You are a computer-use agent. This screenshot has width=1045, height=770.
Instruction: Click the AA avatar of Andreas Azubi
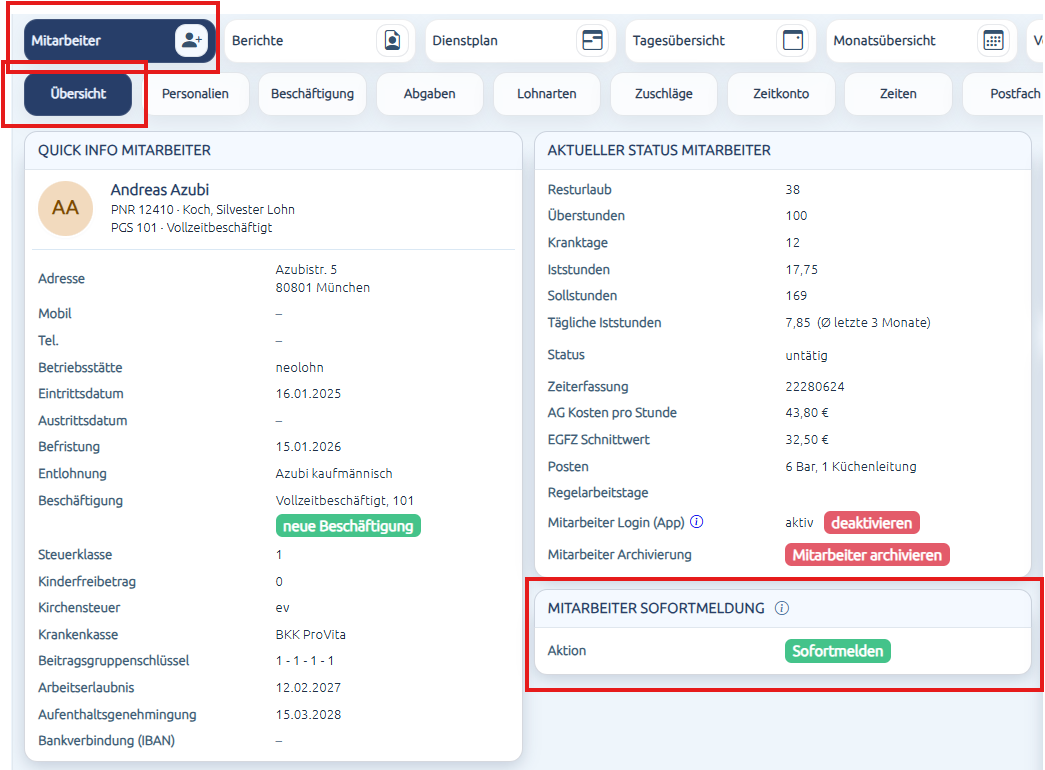coord(65,208)
